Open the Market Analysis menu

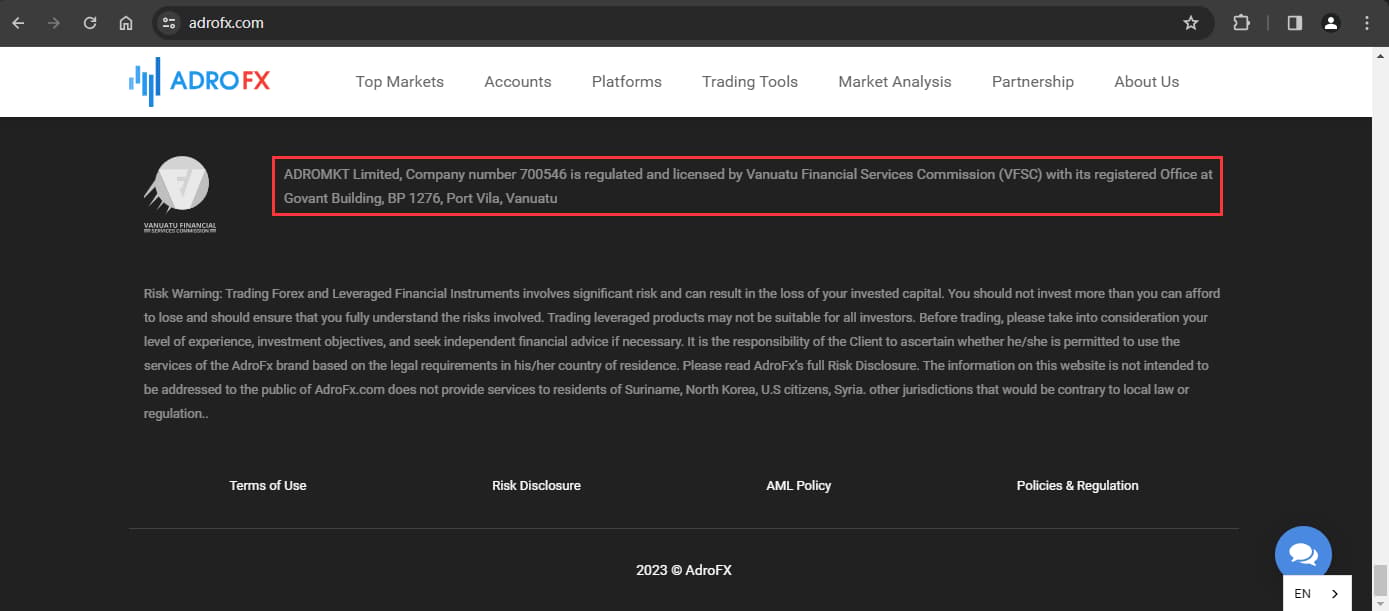(895, 82)
